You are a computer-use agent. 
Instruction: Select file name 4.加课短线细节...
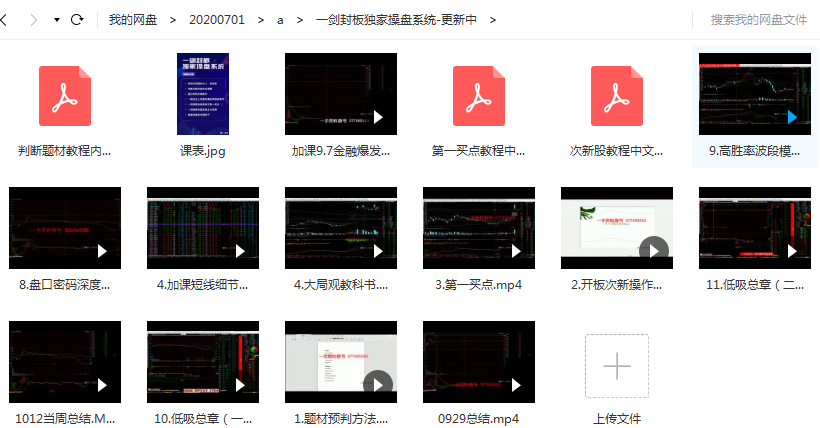point(203,285)
